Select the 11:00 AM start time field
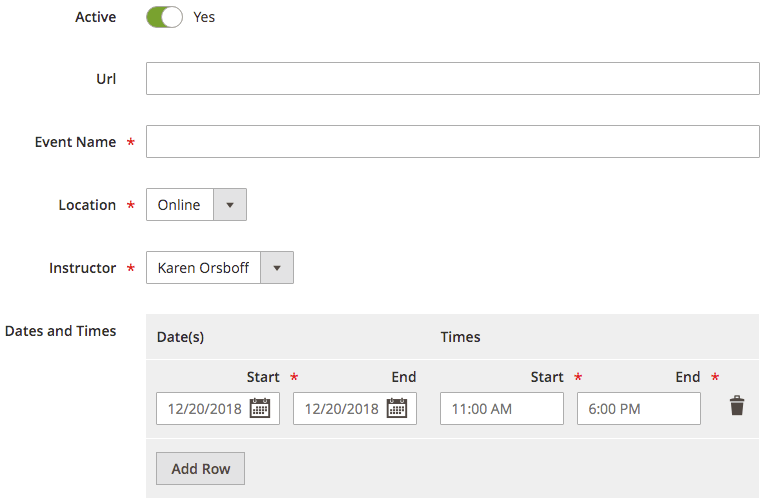Screen dimensions: 763x504 501,409
